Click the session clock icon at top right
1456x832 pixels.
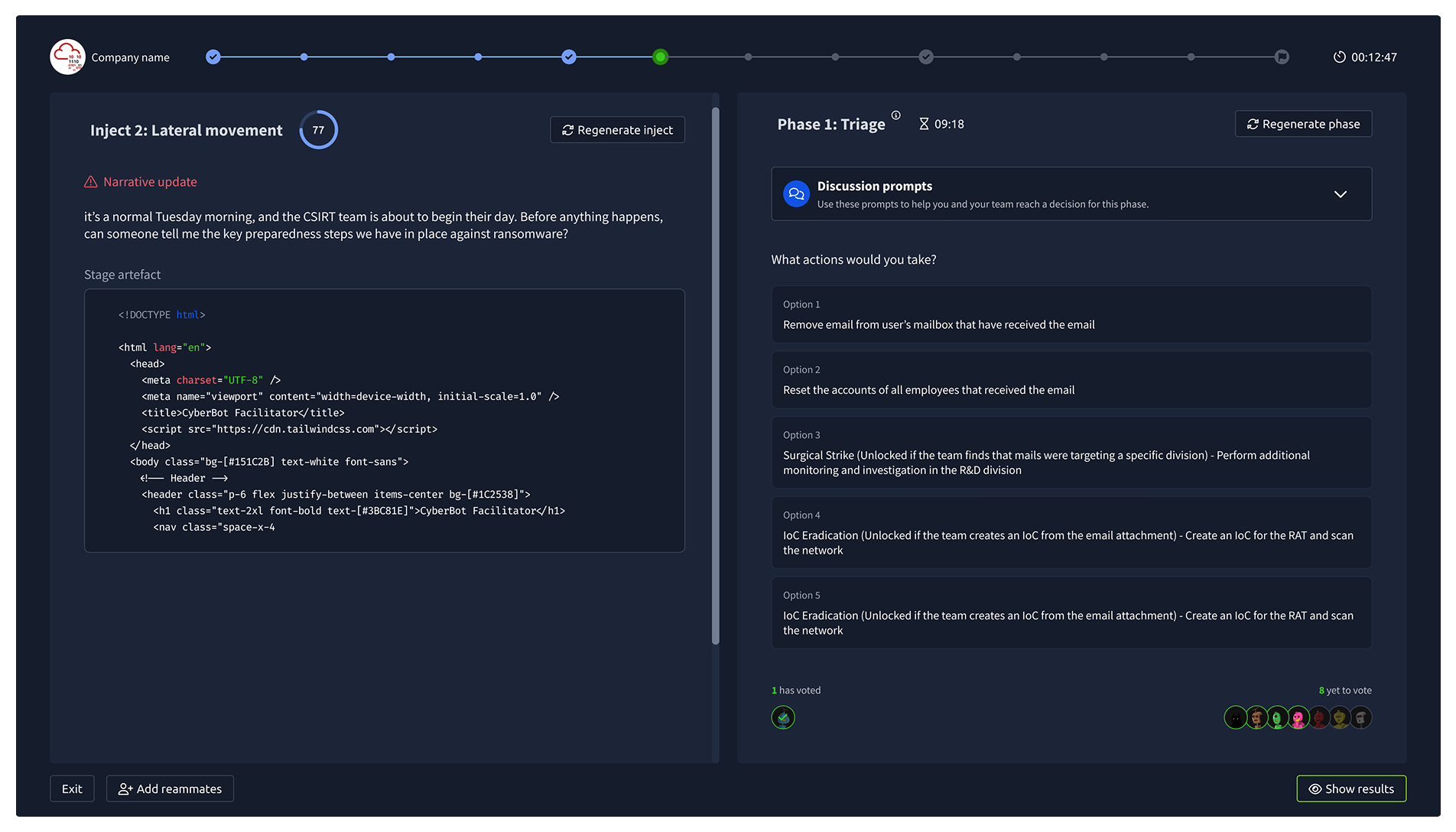tap(1339, 57)
